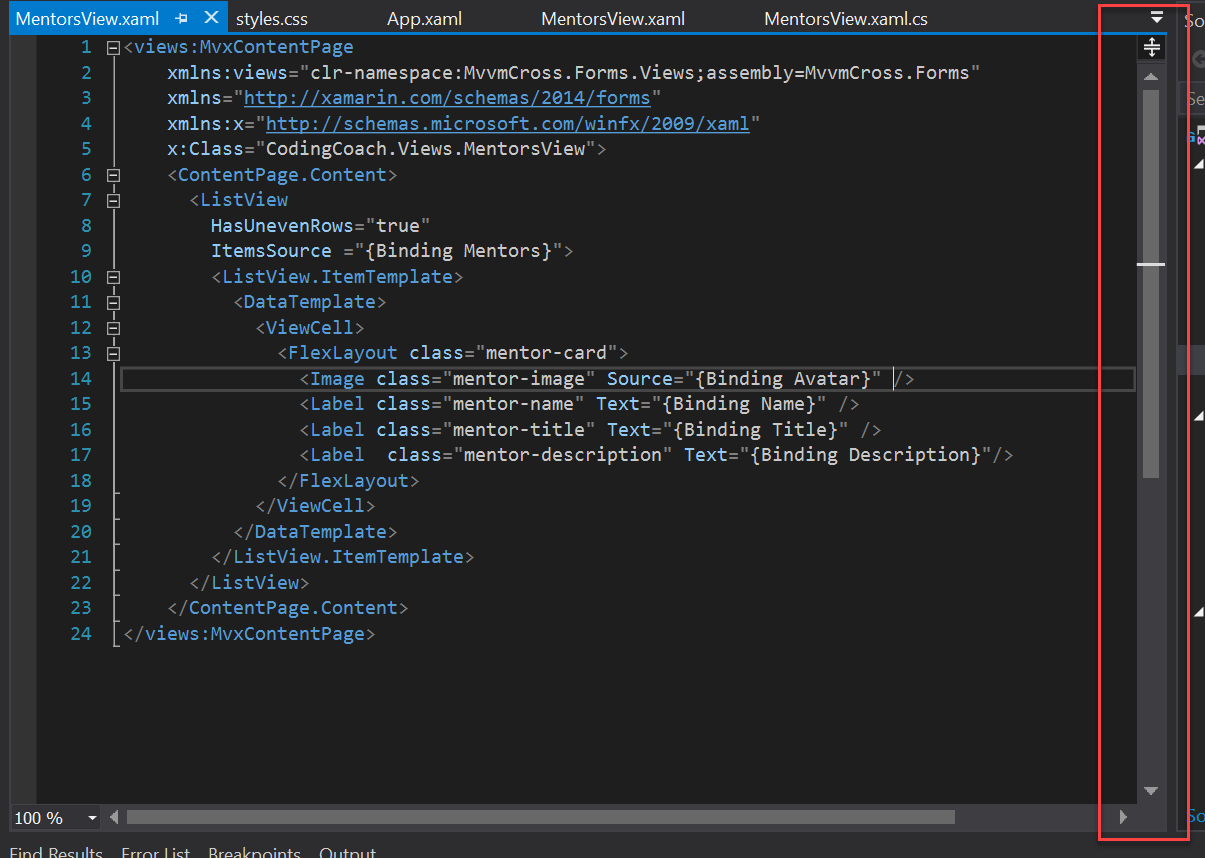1205x858 pixels.
Task: Click line number 14 in the gutter
Action: point(81,379)
